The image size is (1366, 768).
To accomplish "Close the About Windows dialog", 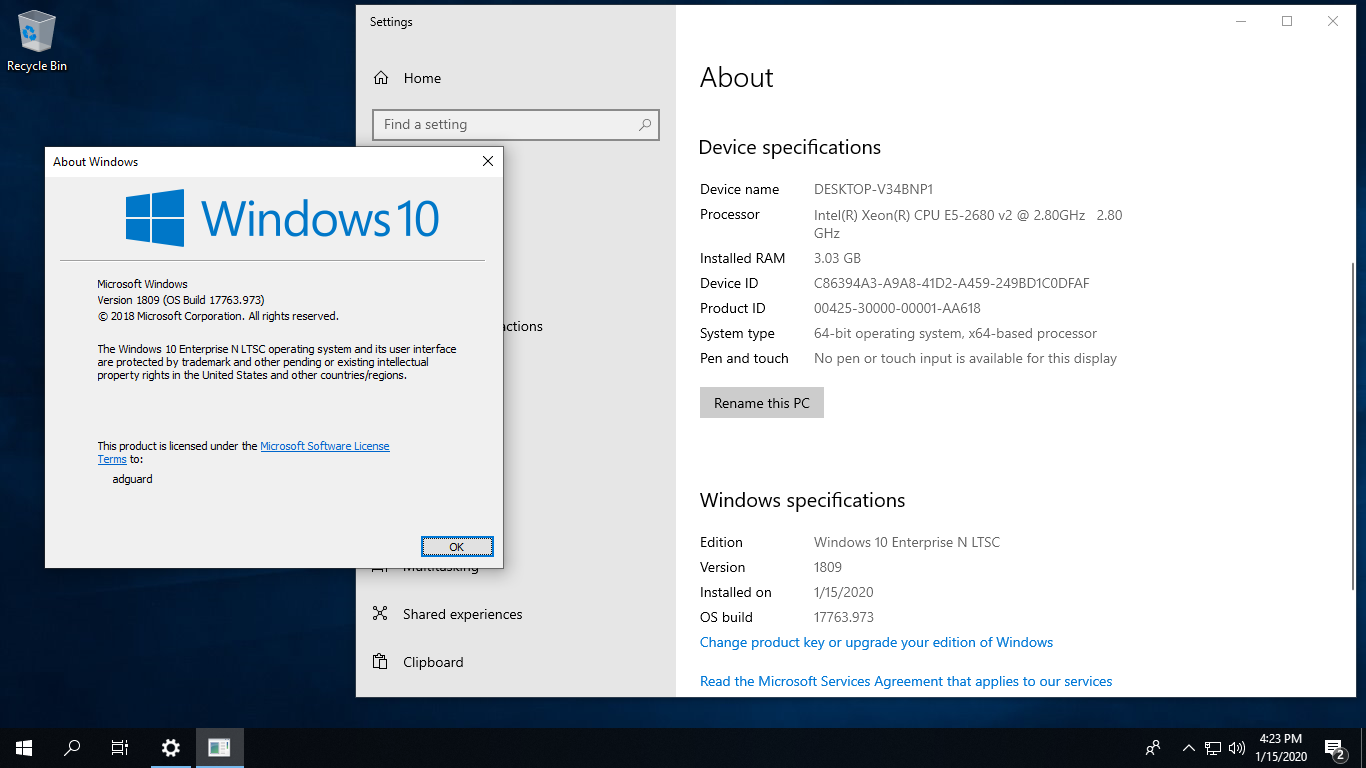I will coord(488,161).
